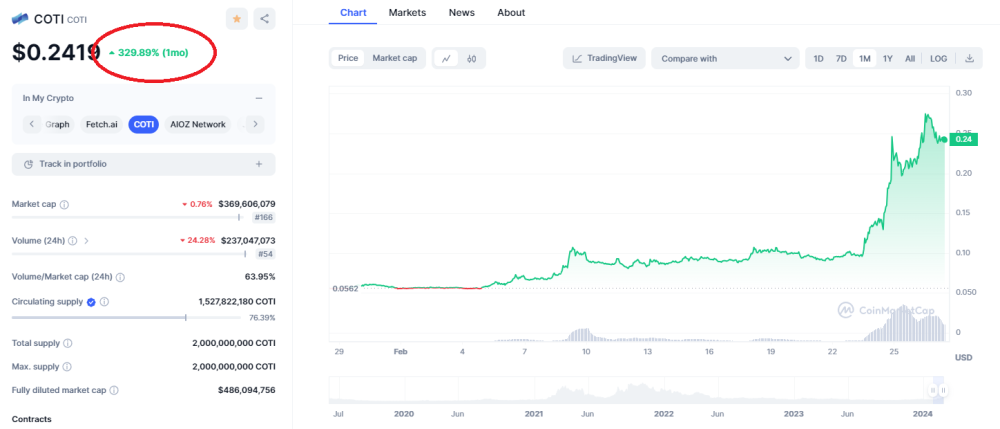1000x429 pixels.
Task: Open TradingView chart button
Action: 604,59
